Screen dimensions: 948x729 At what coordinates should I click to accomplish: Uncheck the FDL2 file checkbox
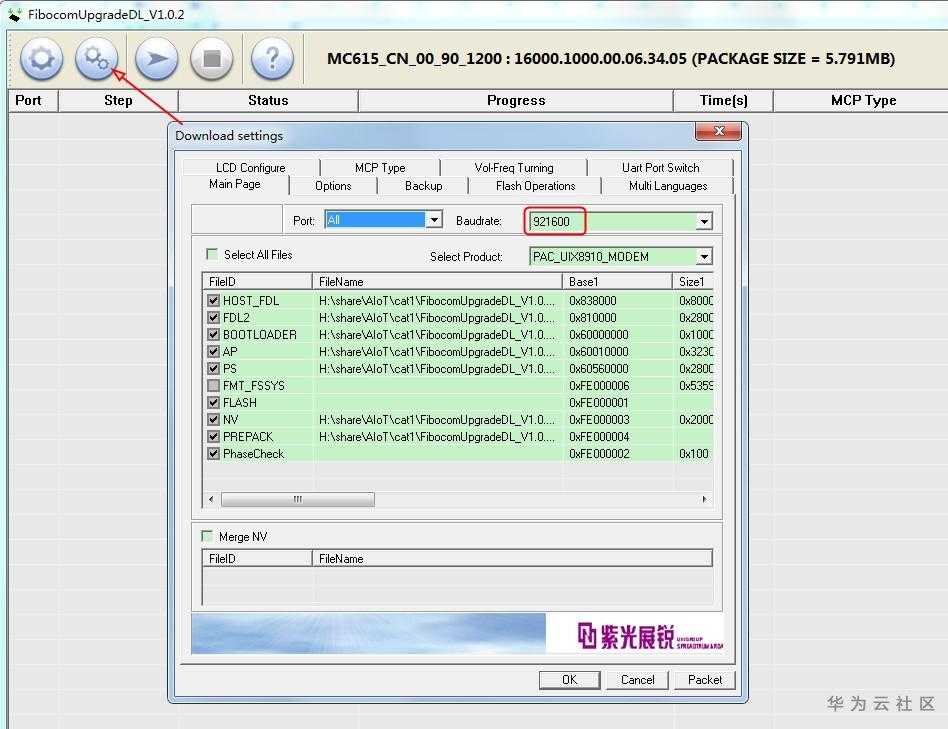(x=213, y=317)
